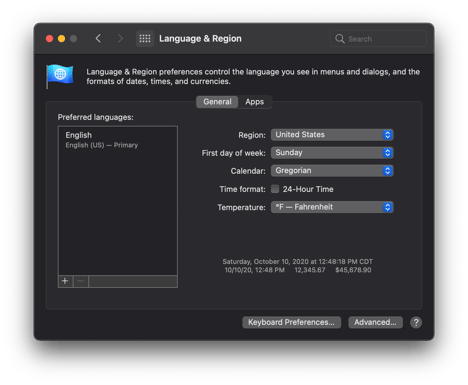Viewport: 468px width, 385px height.
Task: Add a preferred language with plus button
Action: click(x=65, y=281)
